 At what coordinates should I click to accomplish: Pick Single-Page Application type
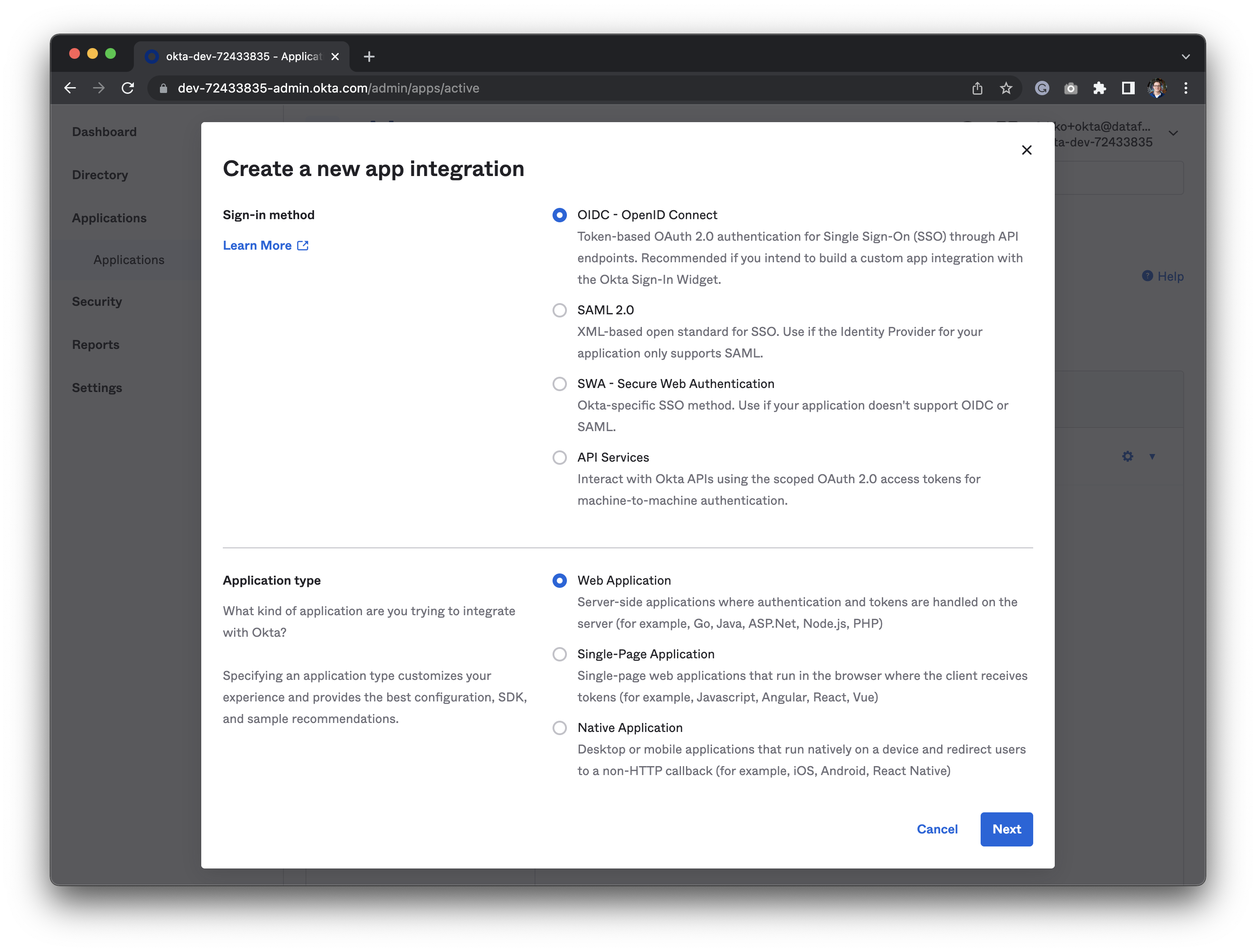559,654
